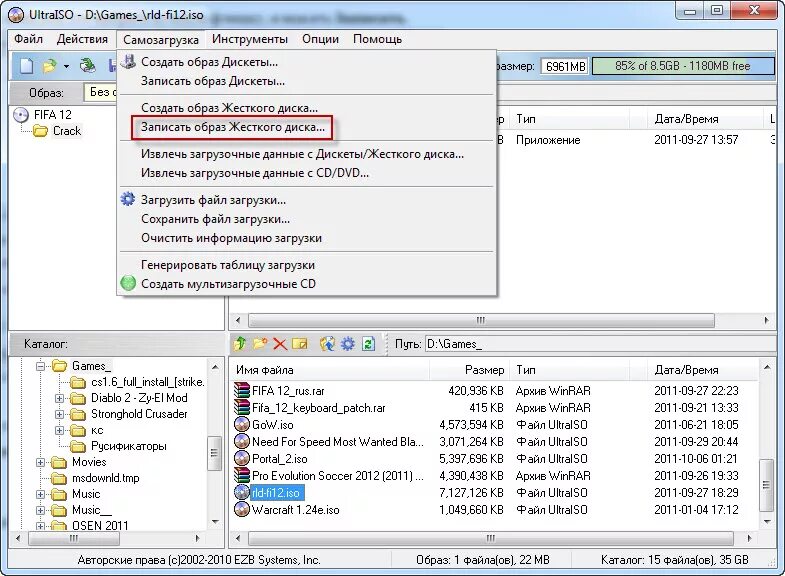
Task: Open the Помощь menu
Action: click(377, 39)
